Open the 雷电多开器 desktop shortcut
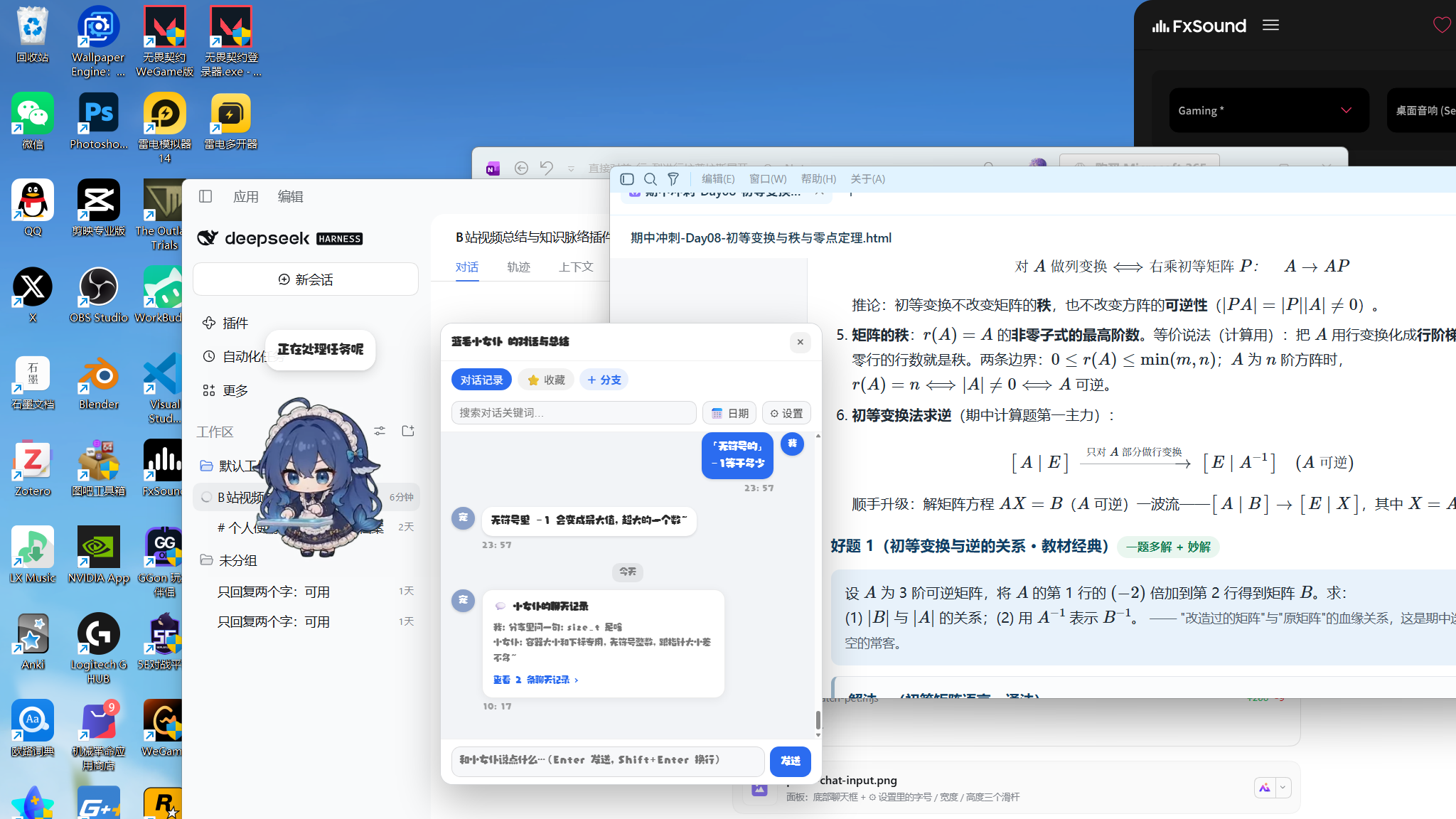Screen dimensions: 1456x819 (x=230, y=121)
